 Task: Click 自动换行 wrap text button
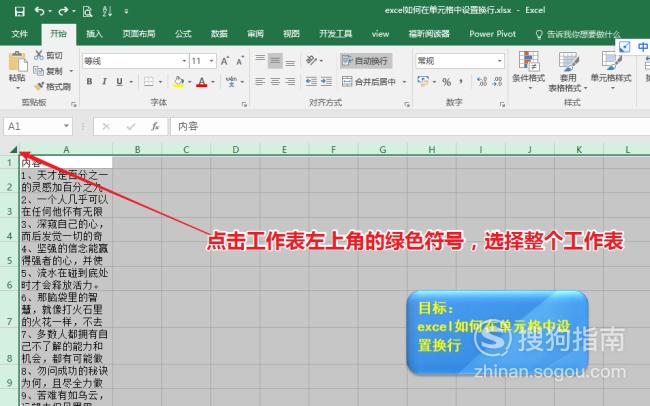click(x=365, y=61)
